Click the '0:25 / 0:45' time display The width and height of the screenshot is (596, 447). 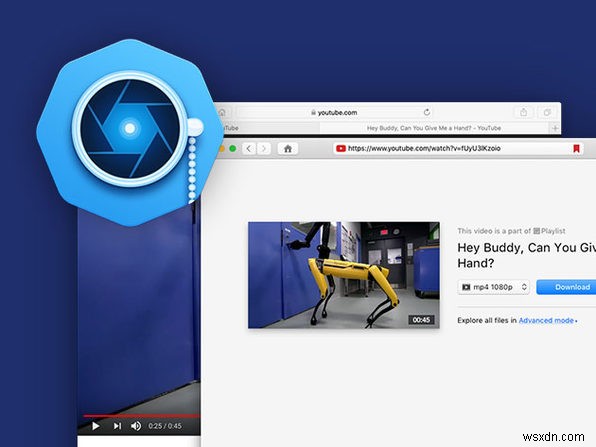point(165,426)
